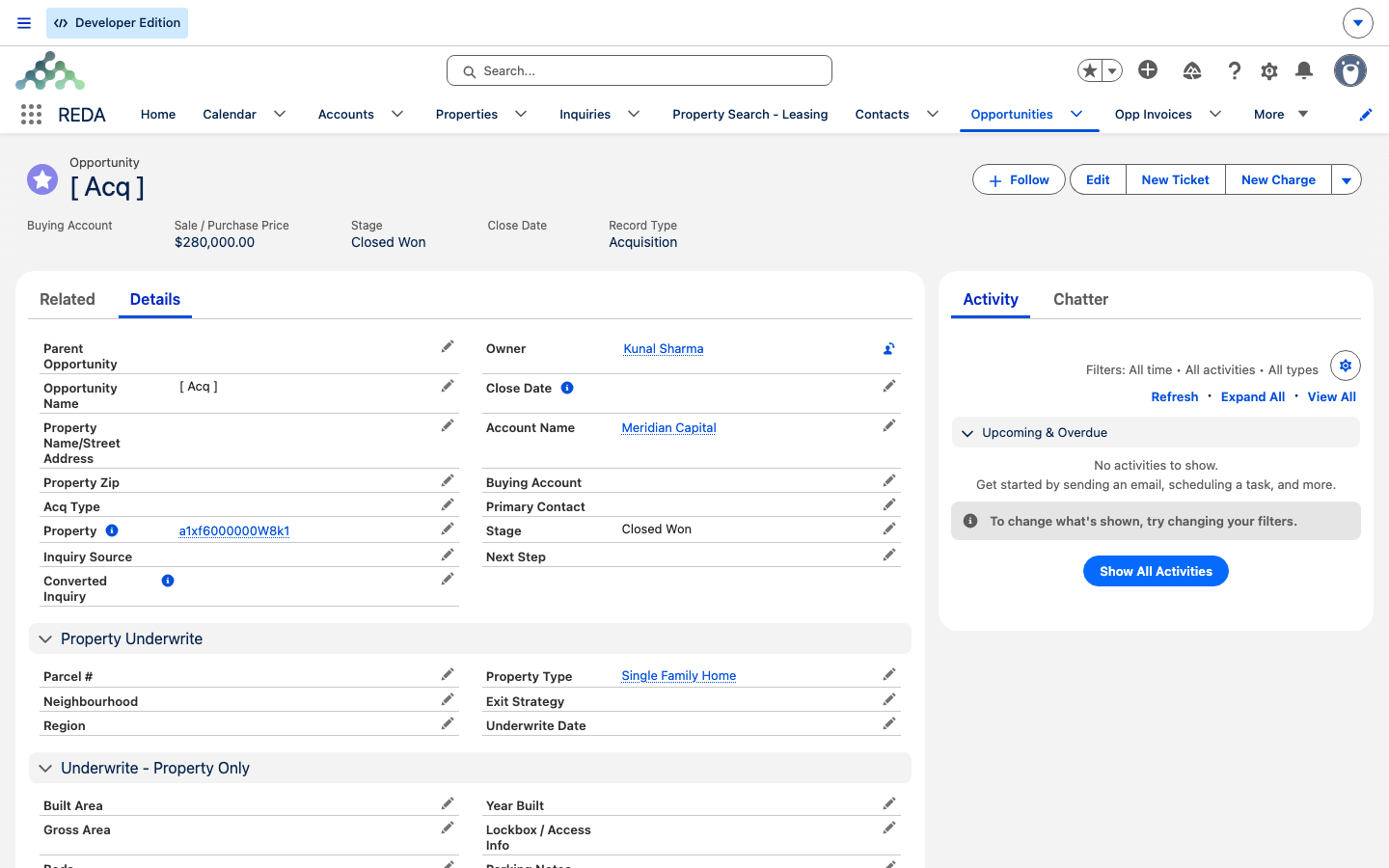1389x868 pixels.
Task: Open the Accounts nav dropdown chevron
Action: click(397, 114)
